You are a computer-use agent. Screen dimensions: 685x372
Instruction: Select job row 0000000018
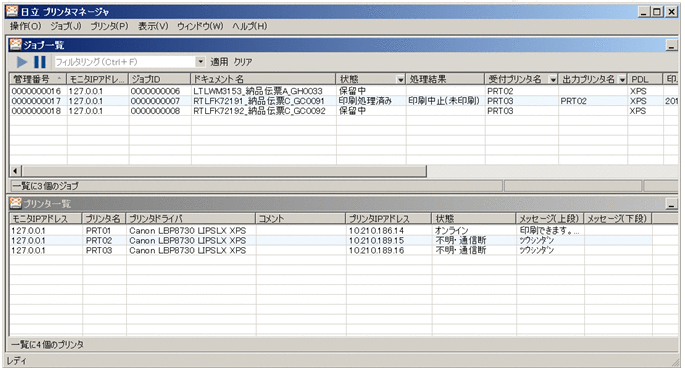tap(343, 111)
